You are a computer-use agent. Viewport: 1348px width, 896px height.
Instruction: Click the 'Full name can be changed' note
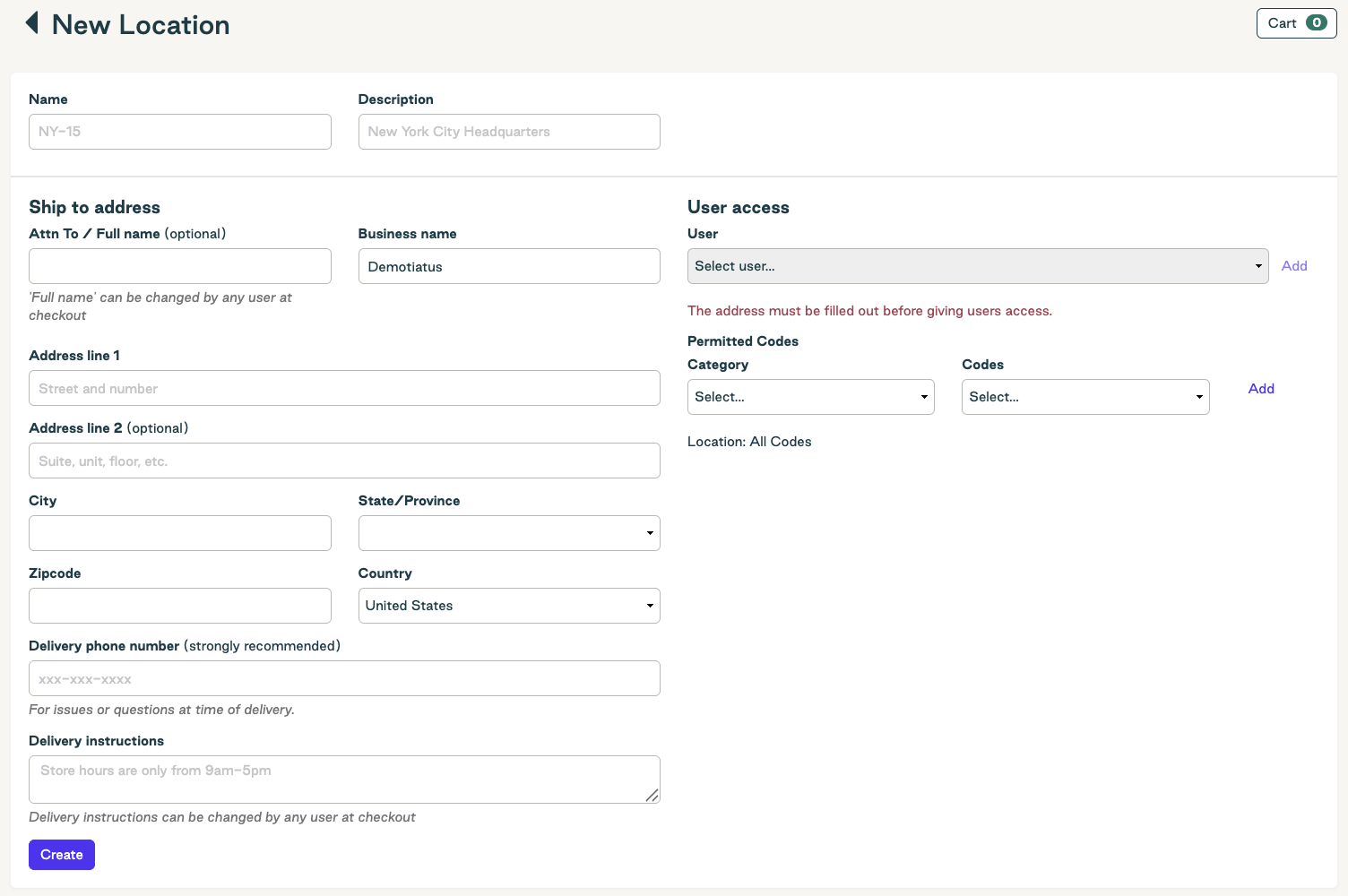(x=160, y=306)
